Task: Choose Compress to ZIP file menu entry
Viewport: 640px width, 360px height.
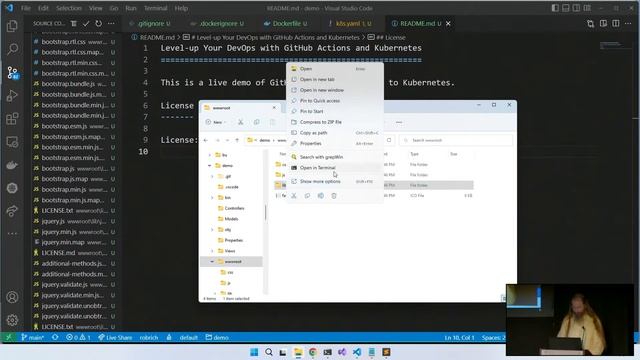Action: (x=335, y=122)
